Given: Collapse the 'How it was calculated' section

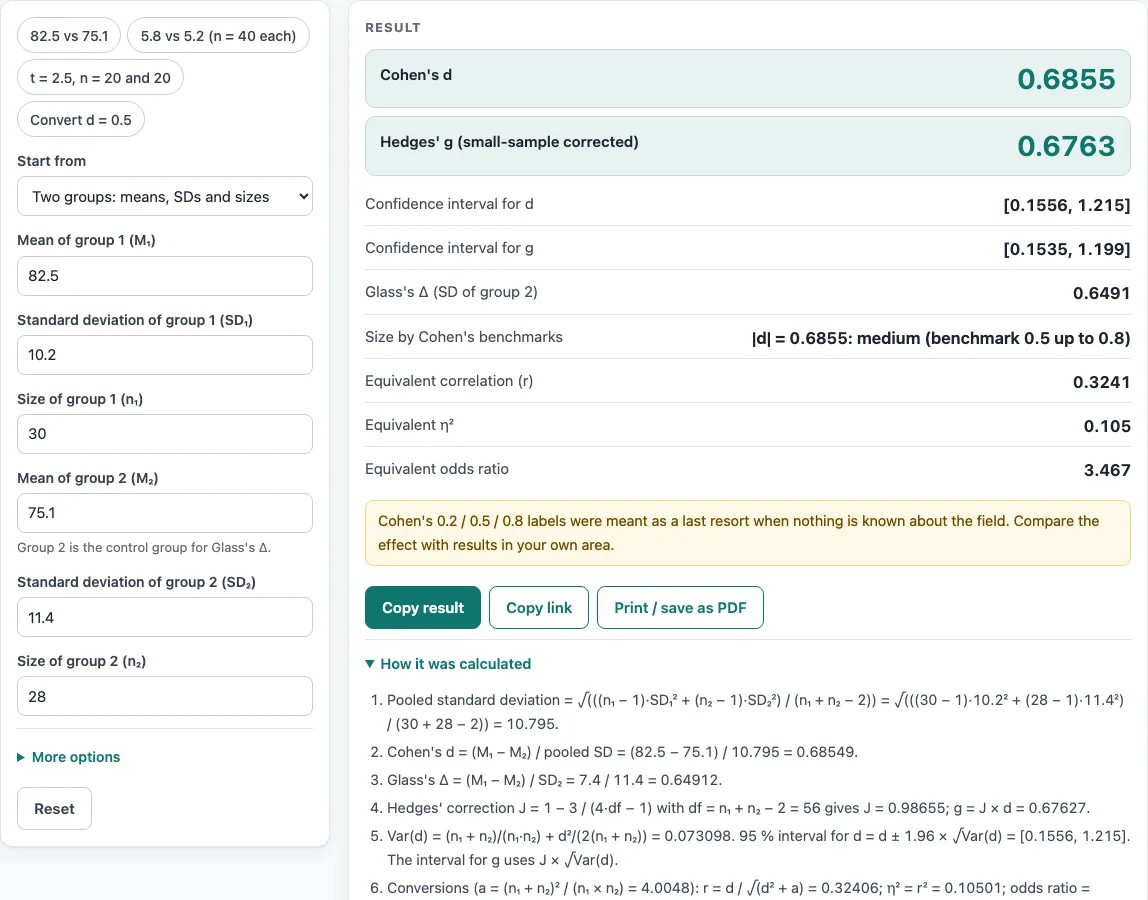Looking at the screenshot, I should (448, 663).
